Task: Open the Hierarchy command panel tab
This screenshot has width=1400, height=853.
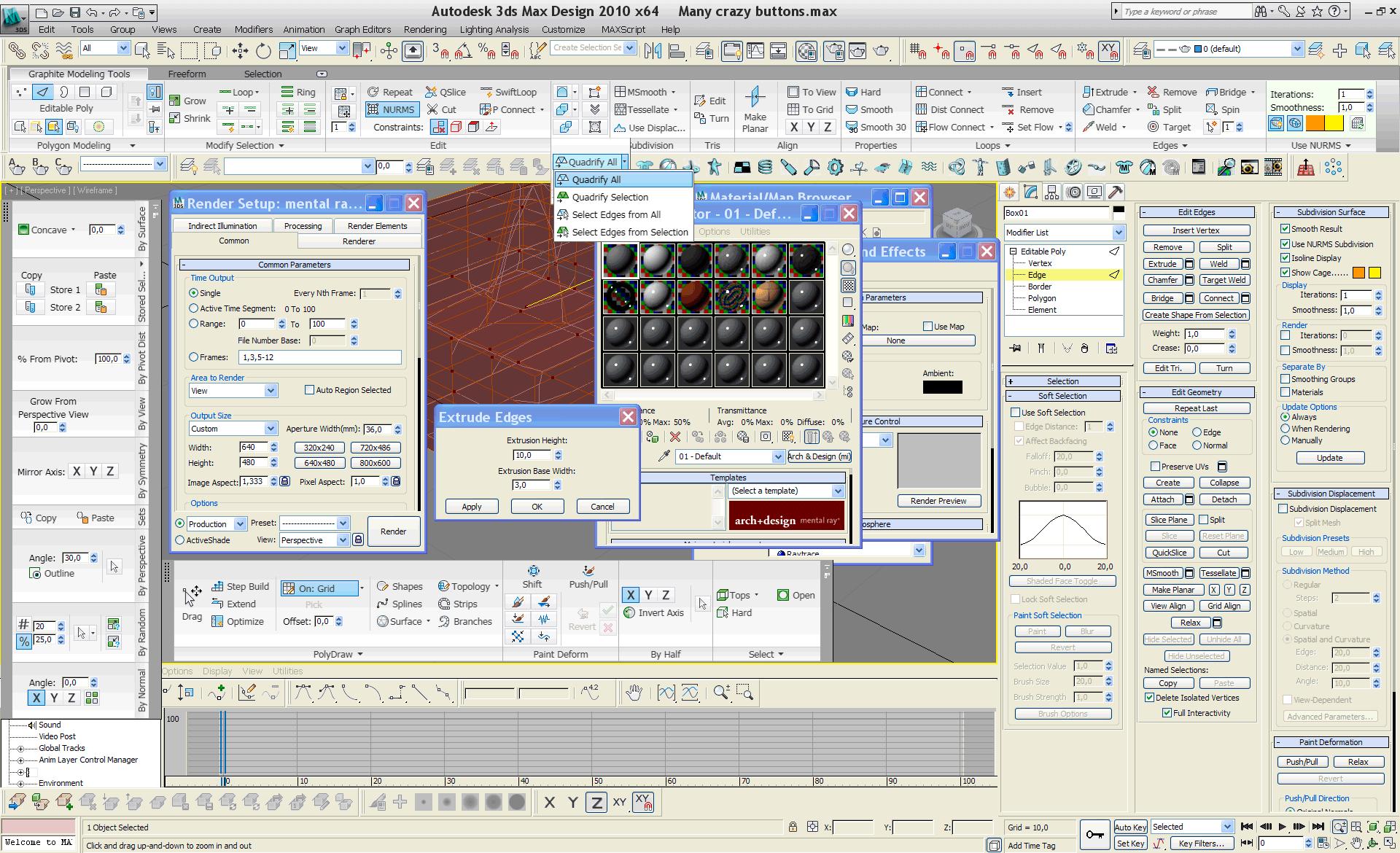Action: (1051, 192)
